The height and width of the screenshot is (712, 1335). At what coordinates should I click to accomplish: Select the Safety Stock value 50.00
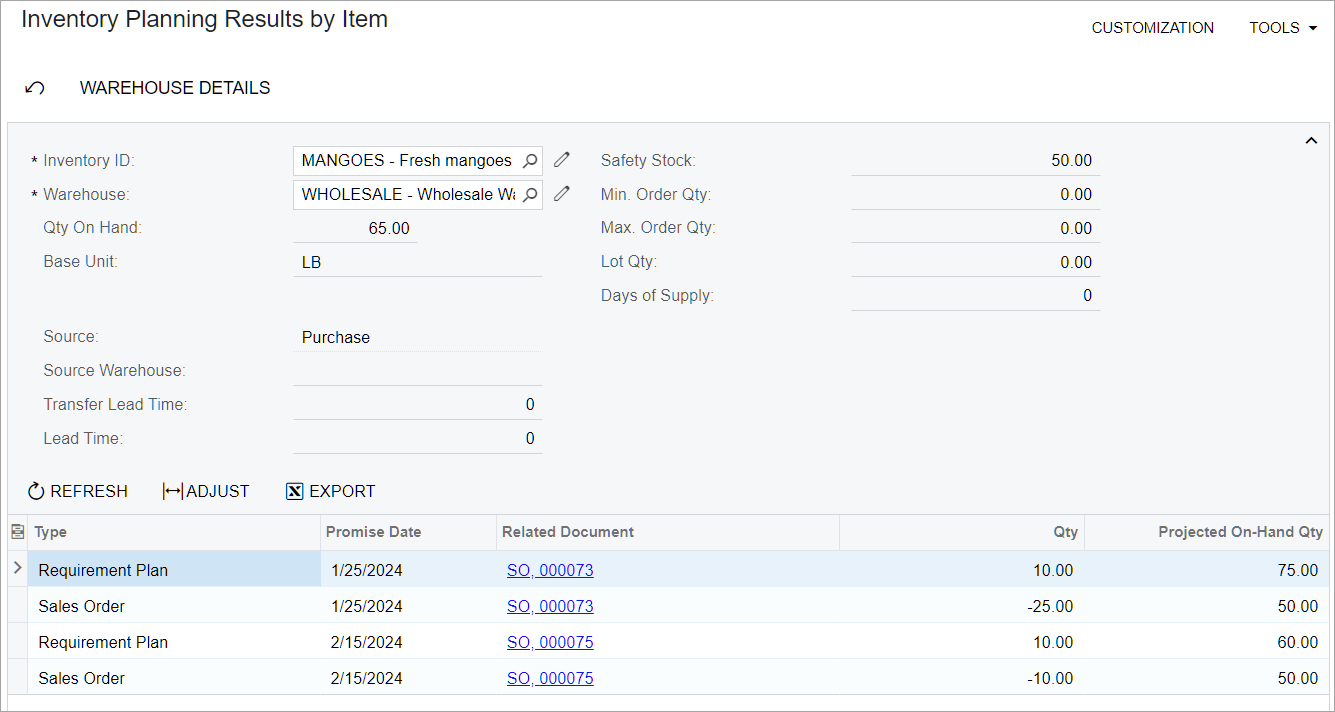click(1071, 160)
